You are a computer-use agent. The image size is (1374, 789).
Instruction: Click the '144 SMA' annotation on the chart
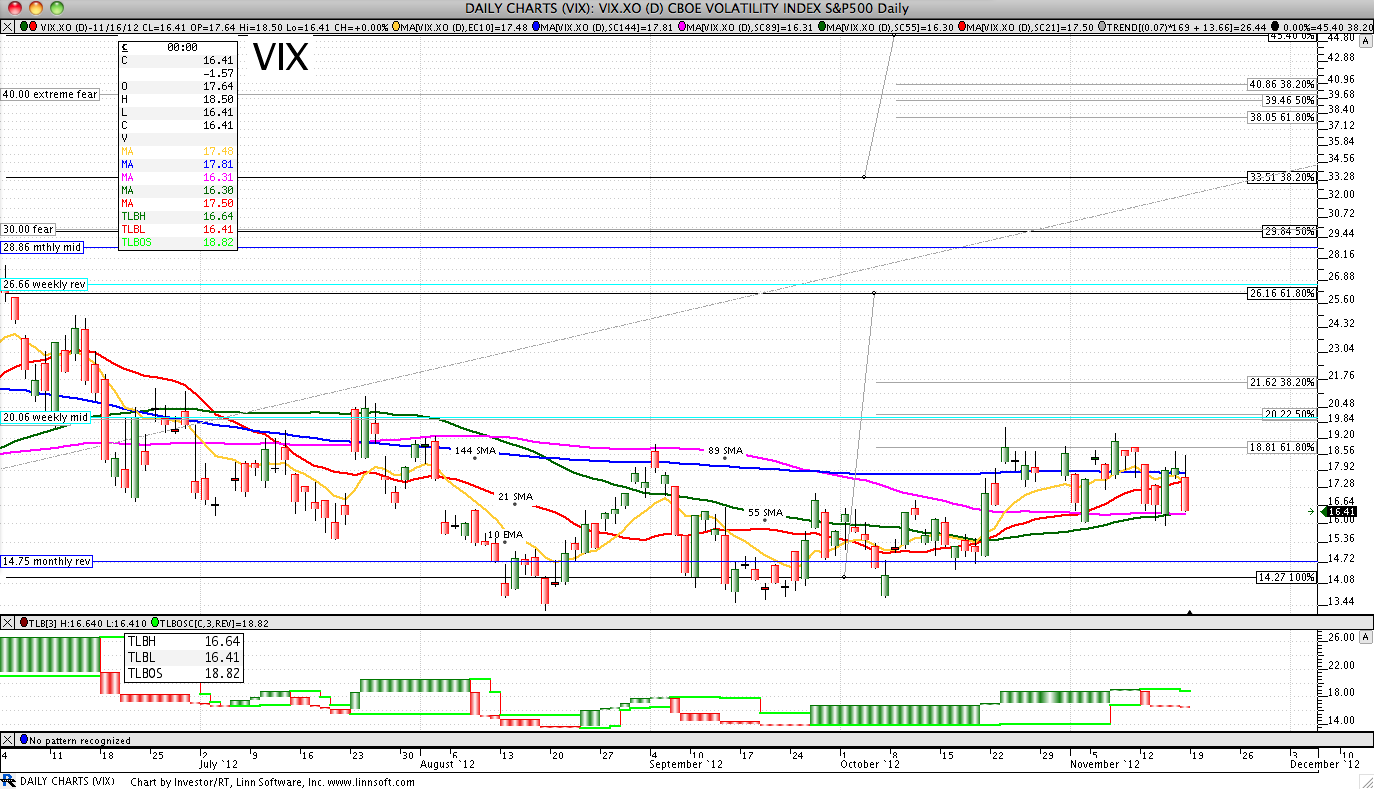click(476, 451)
